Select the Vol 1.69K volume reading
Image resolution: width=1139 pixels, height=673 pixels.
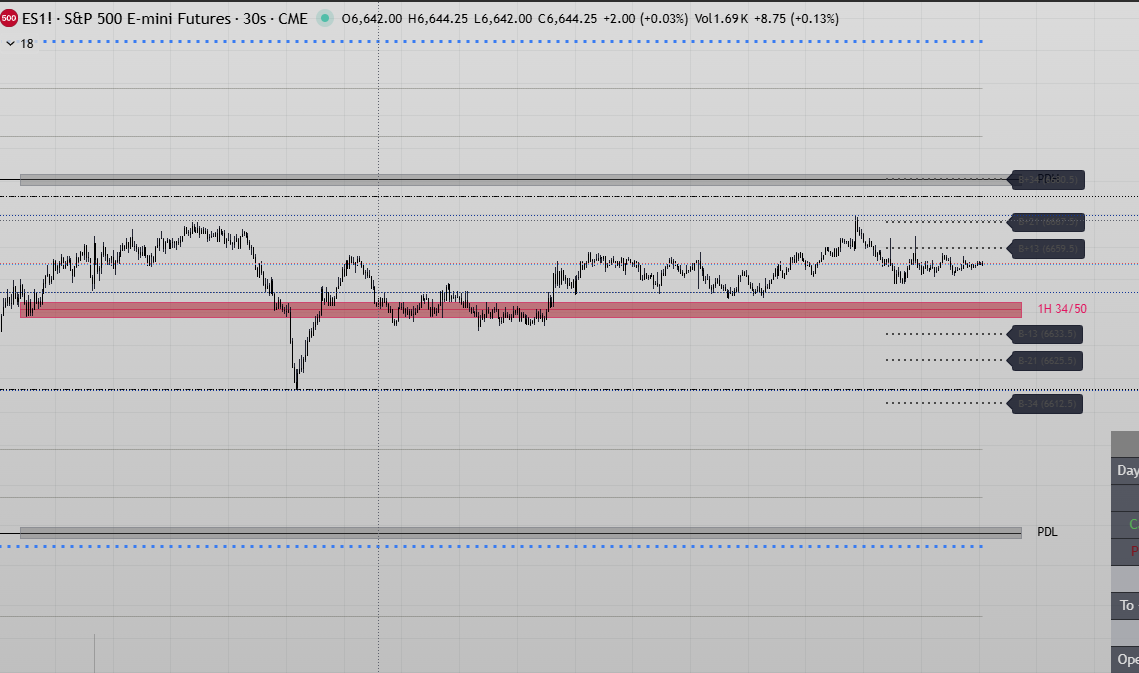tap(721, 18)
